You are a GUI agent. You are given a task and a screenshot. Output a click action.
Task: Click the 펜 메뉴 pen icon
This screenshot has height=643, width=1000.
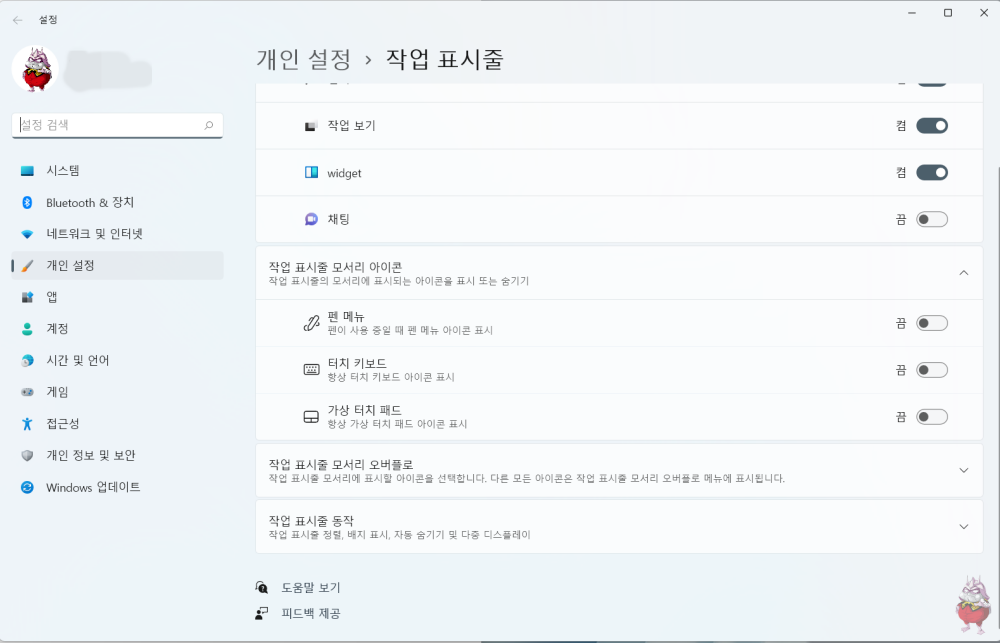tap(311, 323)
